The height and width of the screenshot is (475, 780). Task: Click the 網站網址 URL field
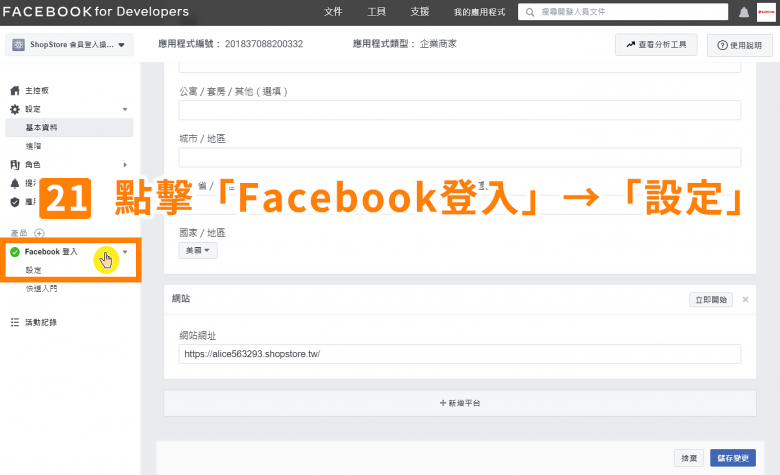460,354
